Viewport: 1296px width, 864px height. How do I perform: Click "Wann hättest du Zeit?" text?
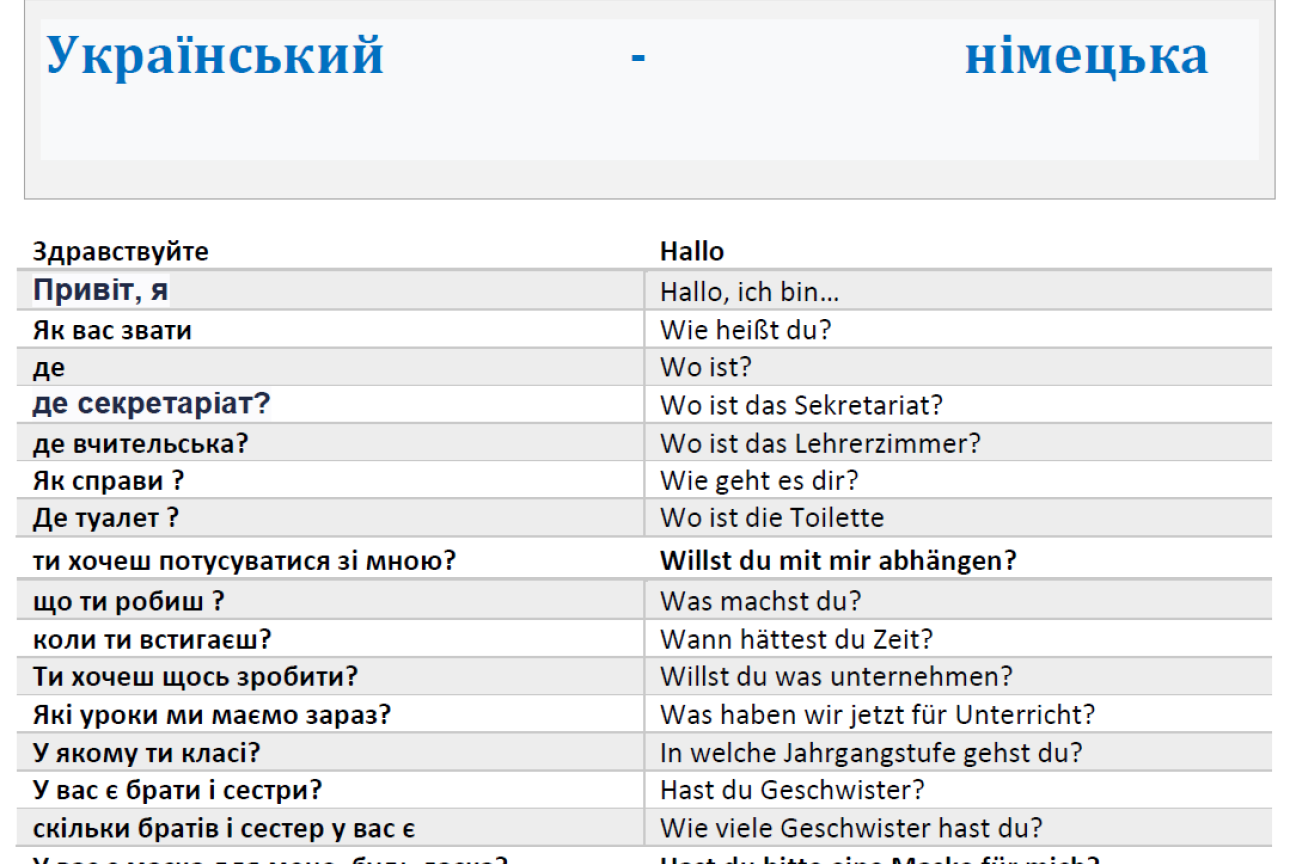point(796,639)
